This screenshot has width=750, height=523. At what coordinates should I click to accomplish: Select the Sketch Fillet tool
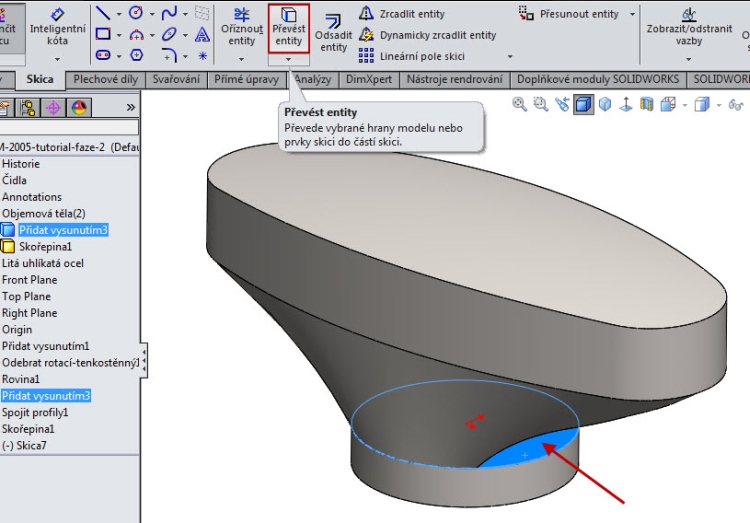click(x=169, y=56)
